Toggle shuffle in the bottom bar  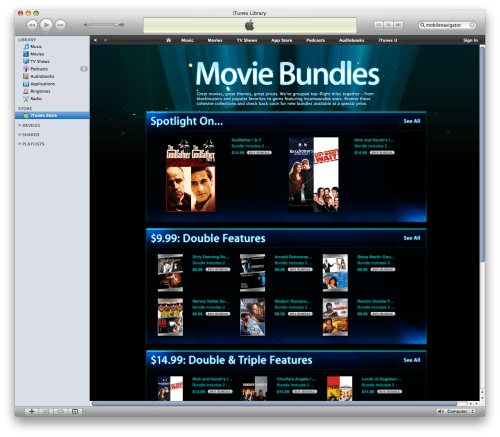(46, 411)
